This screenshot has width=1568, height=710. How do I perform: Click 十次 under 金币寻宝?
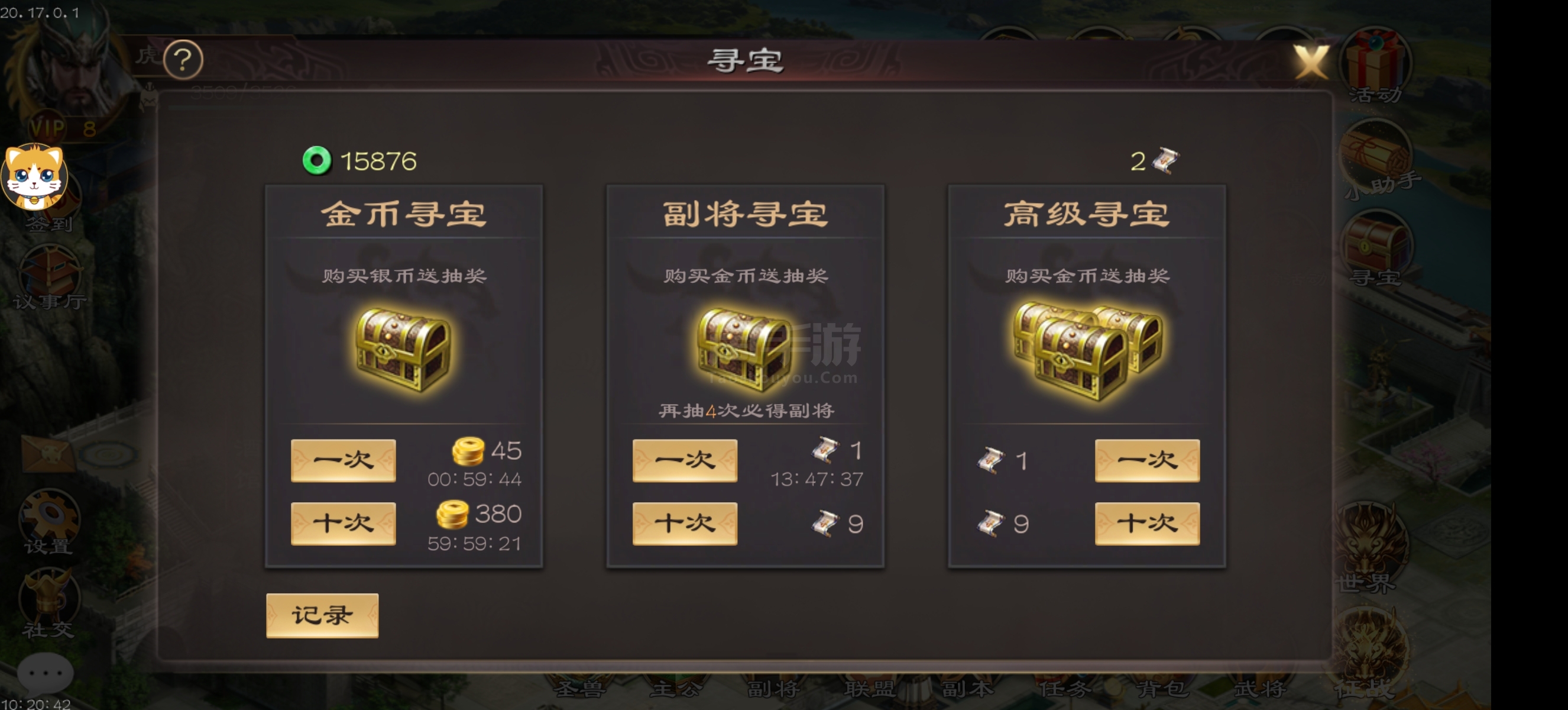click(344, 524)
